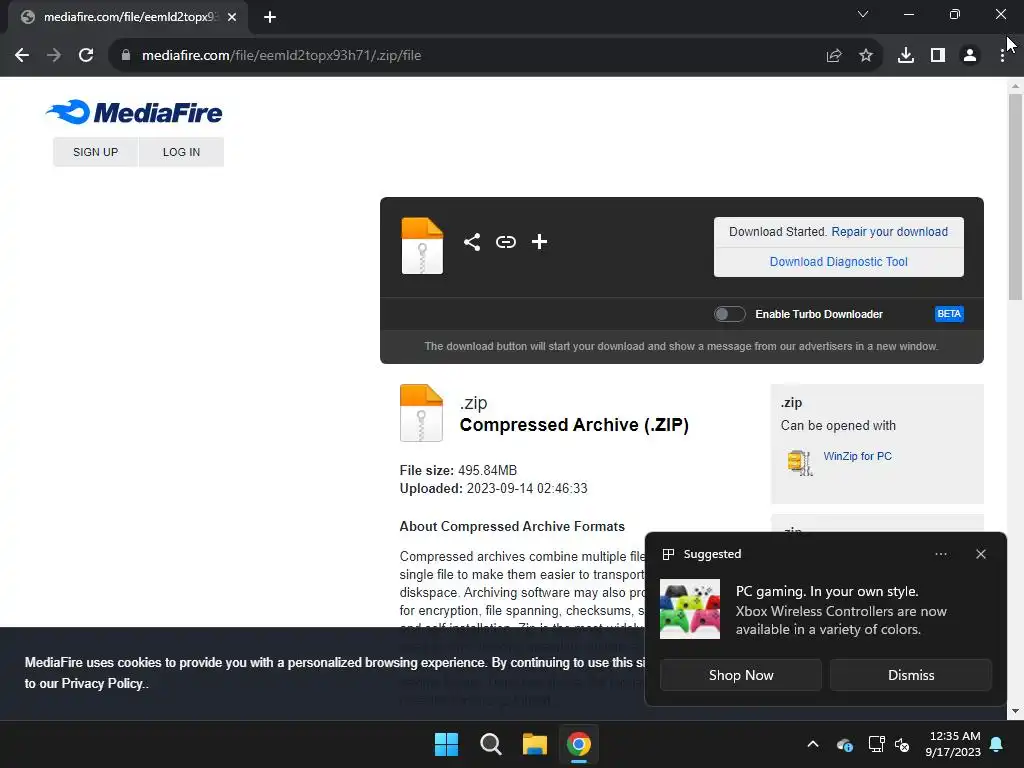Click the network display tray icon
Viewport: 1024px width, 768px height.
876,744
